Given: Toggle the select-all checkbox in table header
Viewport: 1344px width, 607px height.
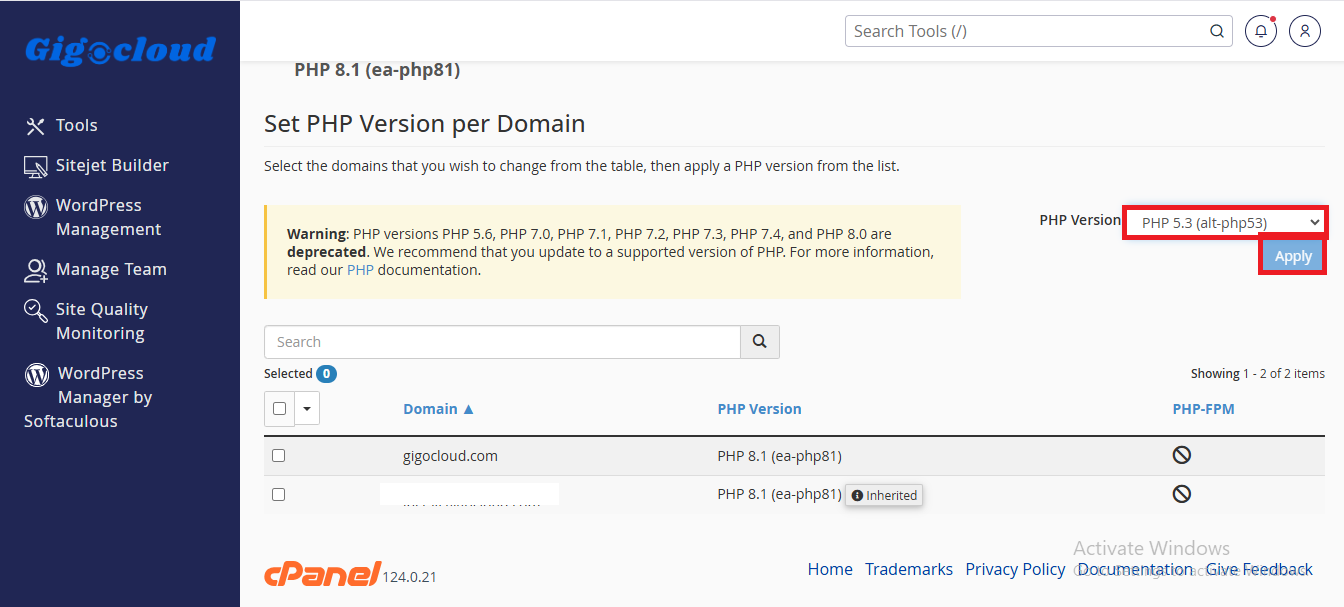Looking at the screenshot, I should click(x=279, y=409).
